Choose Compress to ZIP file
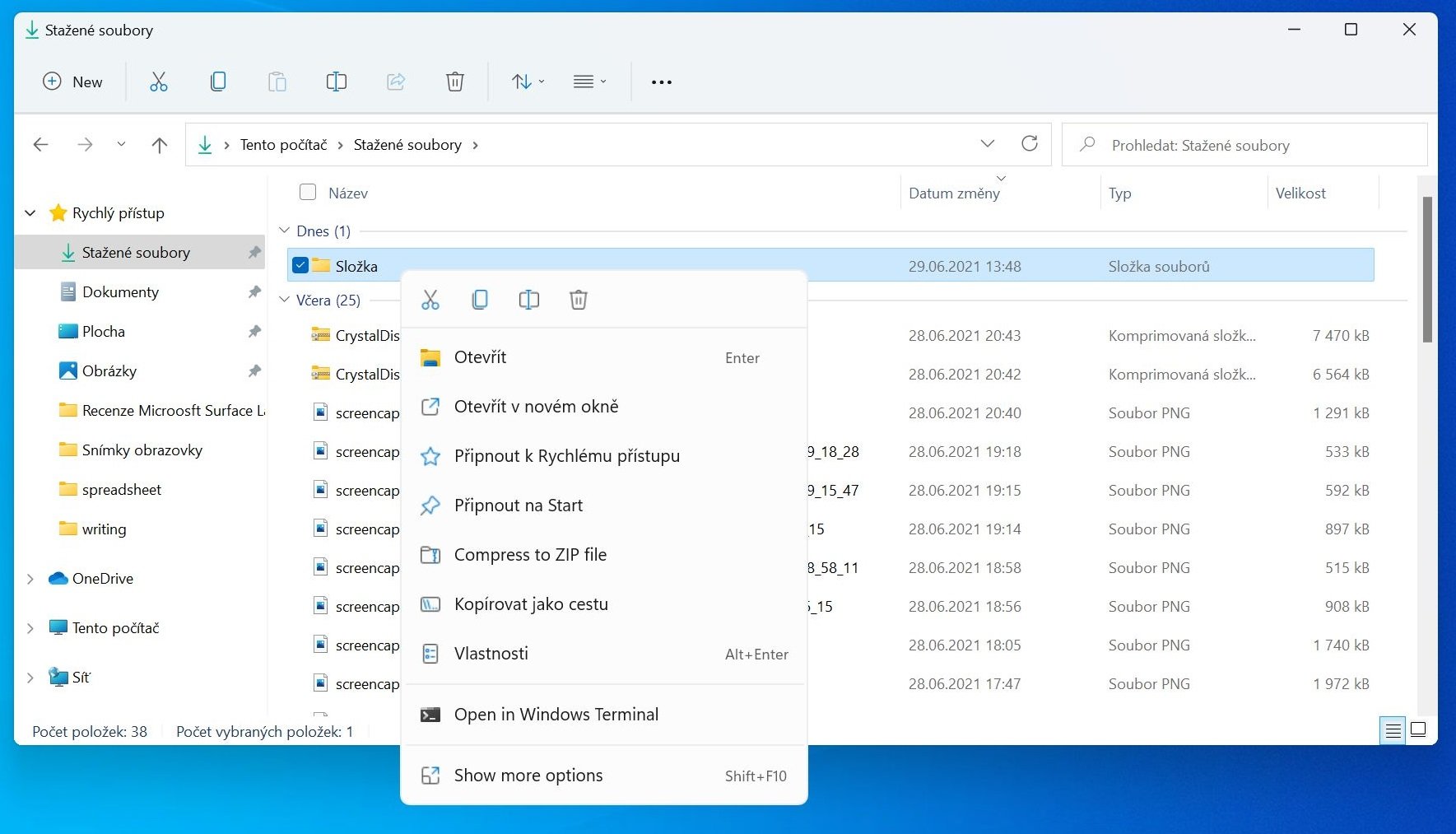 [x=603, y=555]
